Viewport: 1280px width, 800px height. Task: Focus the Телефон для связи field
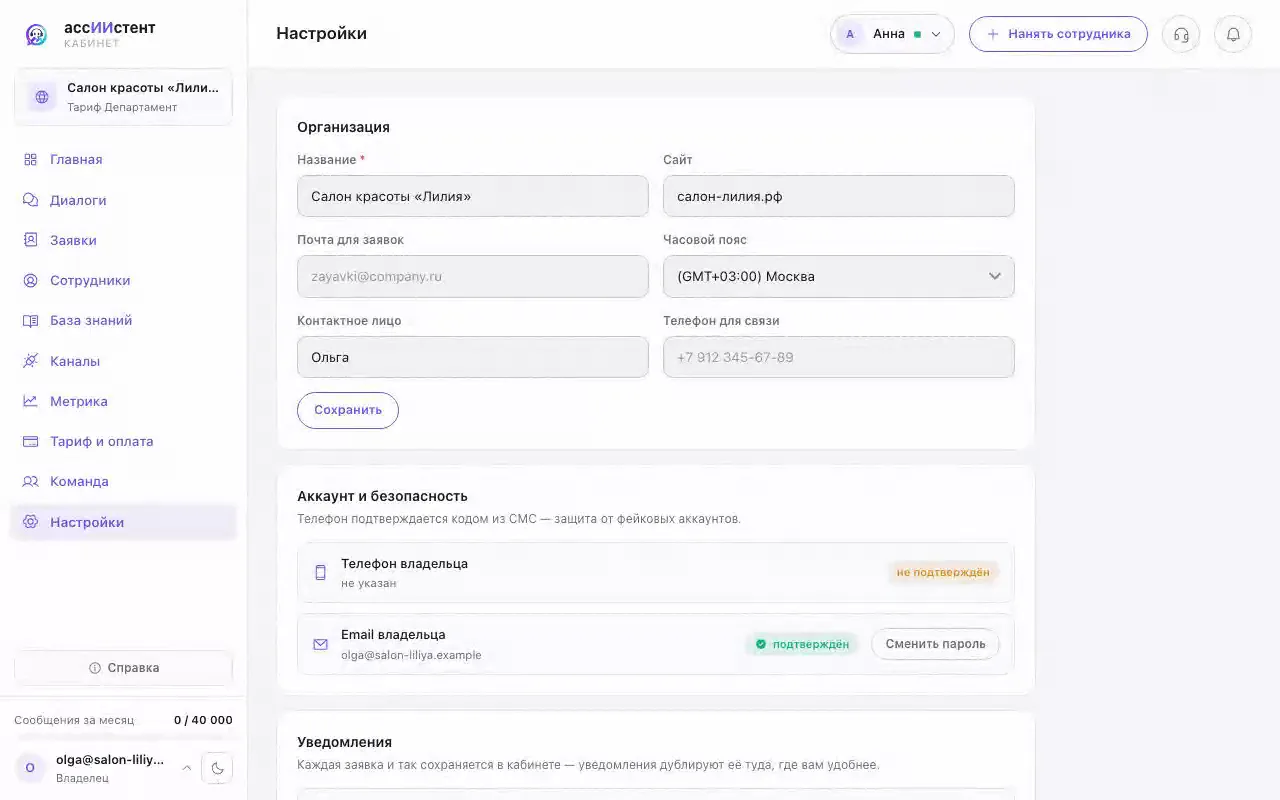click(x=839, y=357)
